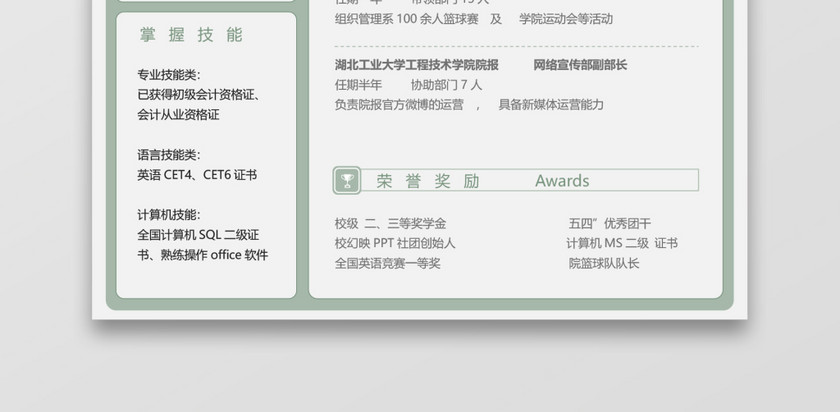Click the text 英语 CET4、CET6 证书
This screenshot has height=412, width=840.
click(x=197, y=175)
